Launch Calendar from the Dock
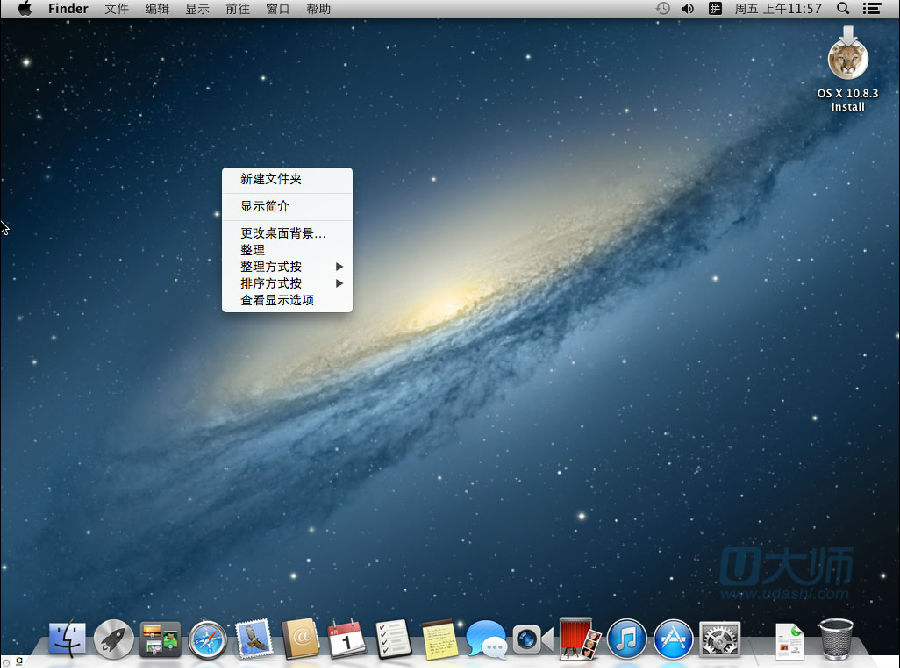Viewport: 900px width, 668px height. coord(347,637)
